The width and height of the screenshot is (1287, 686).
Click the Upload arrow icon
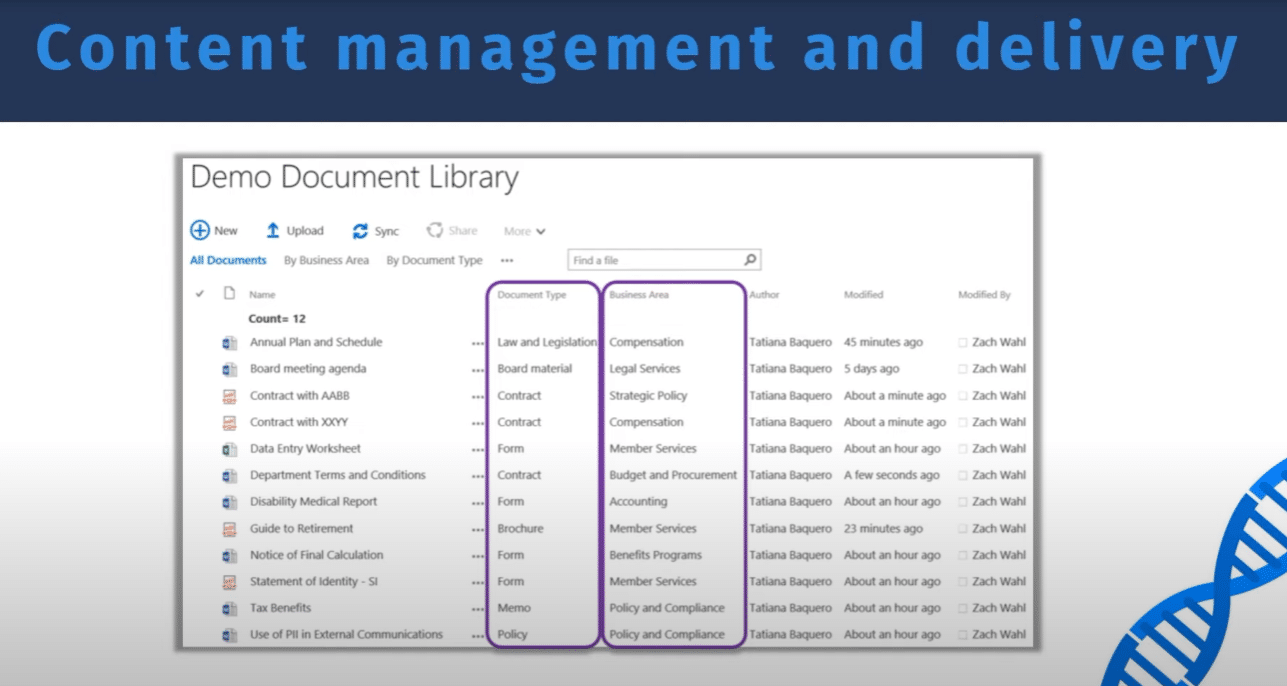coord(273,230)
